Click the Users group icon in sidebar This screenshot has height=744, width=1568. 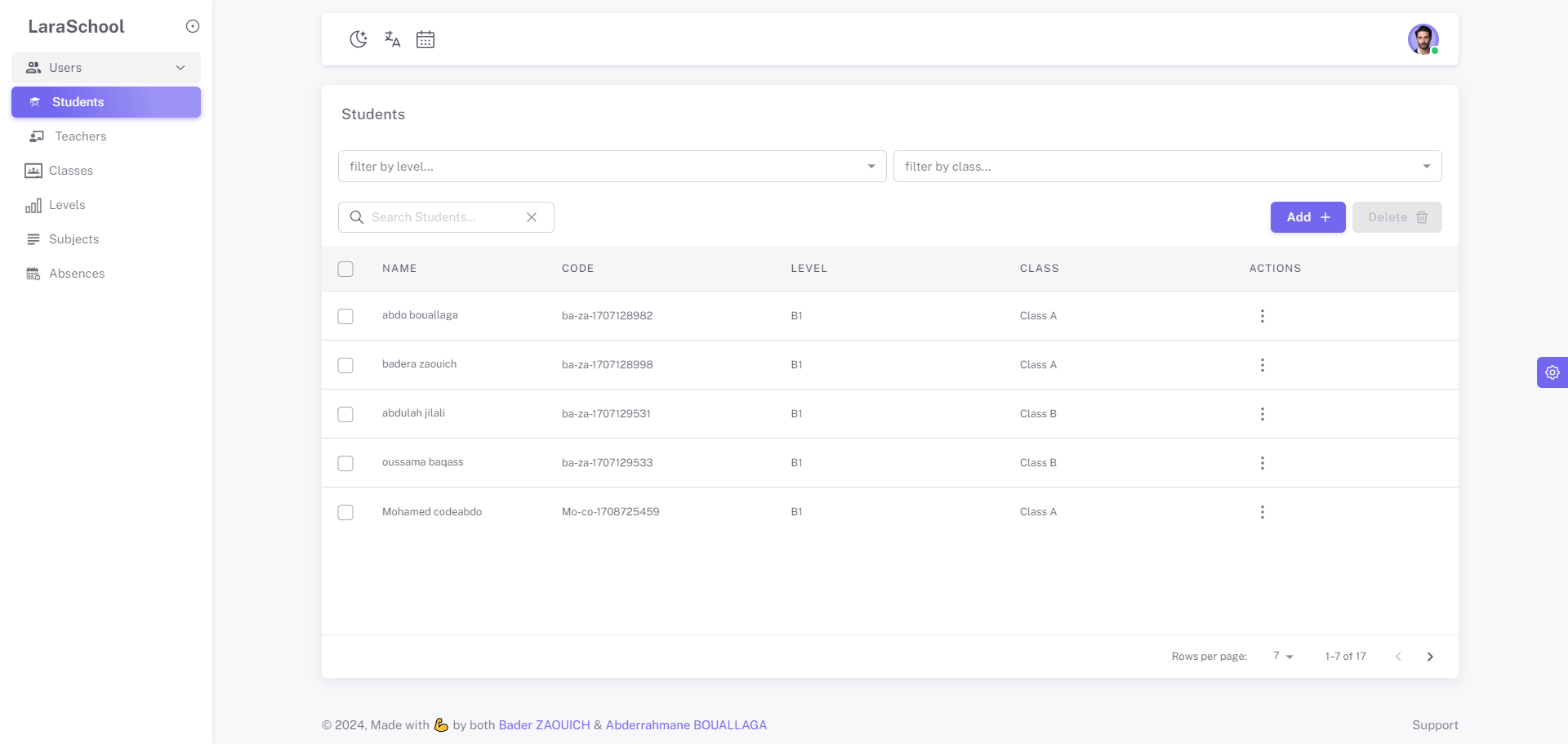point(33,68)
